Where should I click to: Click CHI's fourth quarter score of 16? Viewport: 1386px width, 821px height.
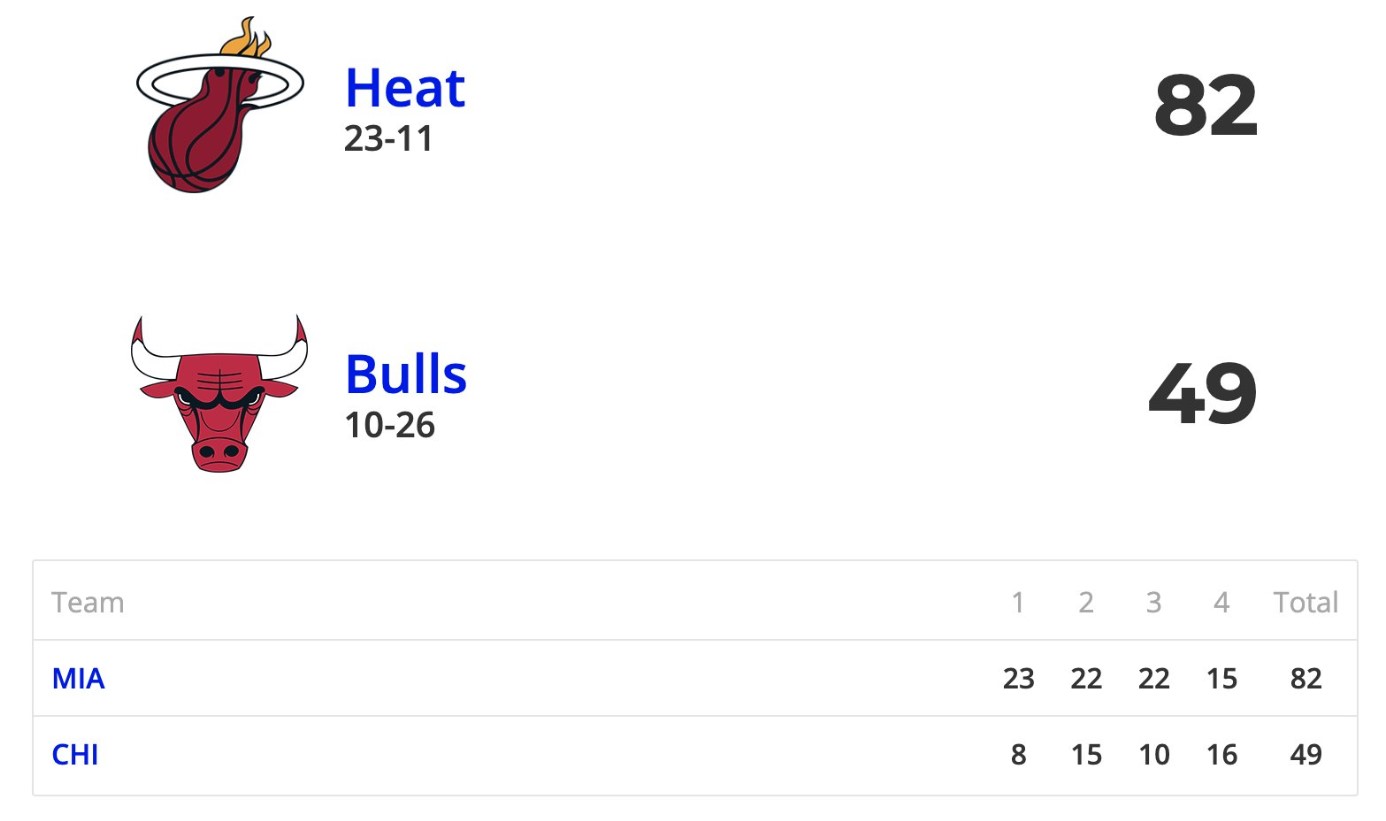pos(1221,754)
